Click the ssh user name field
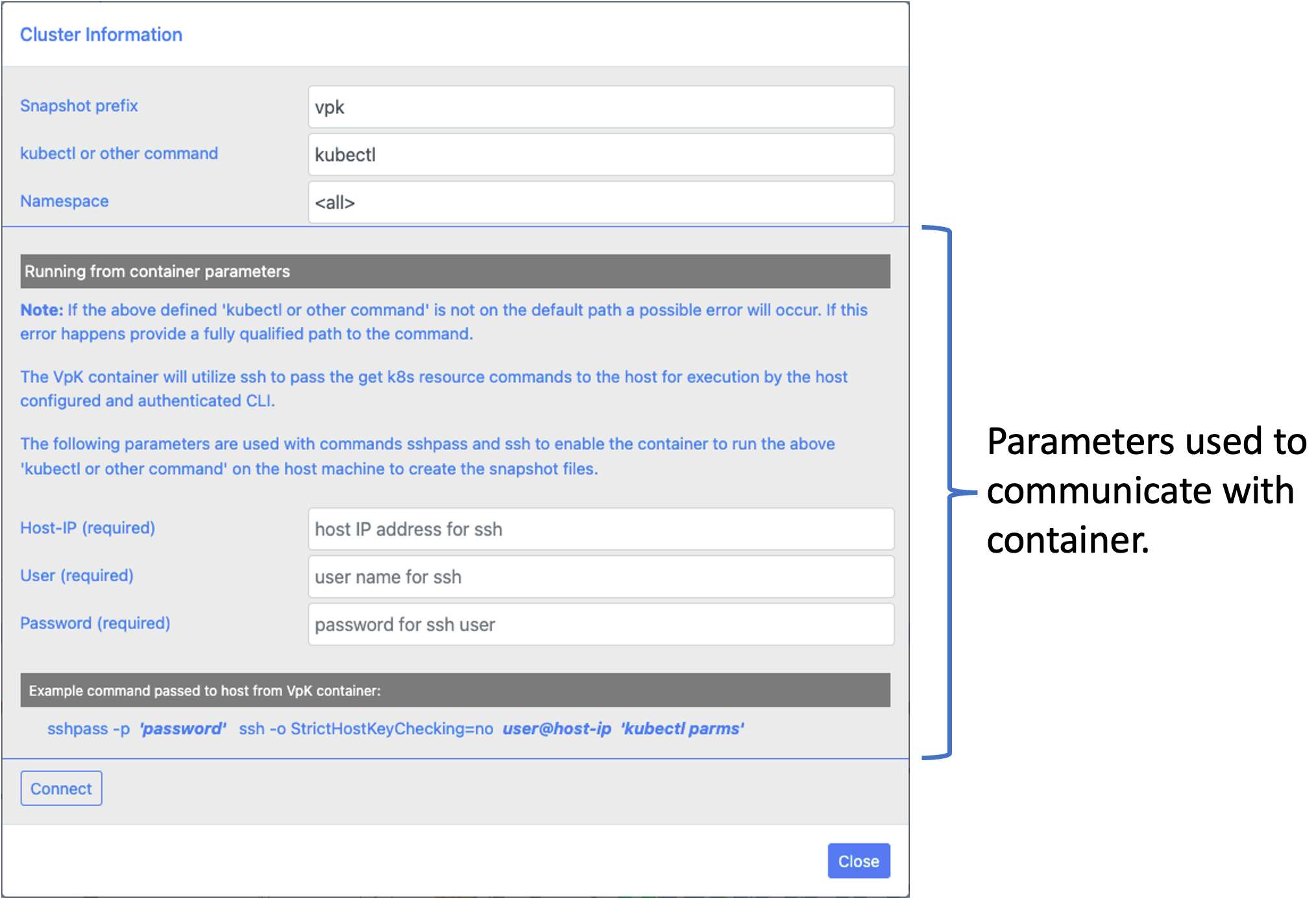1316x899 pixels. point(600,577)
